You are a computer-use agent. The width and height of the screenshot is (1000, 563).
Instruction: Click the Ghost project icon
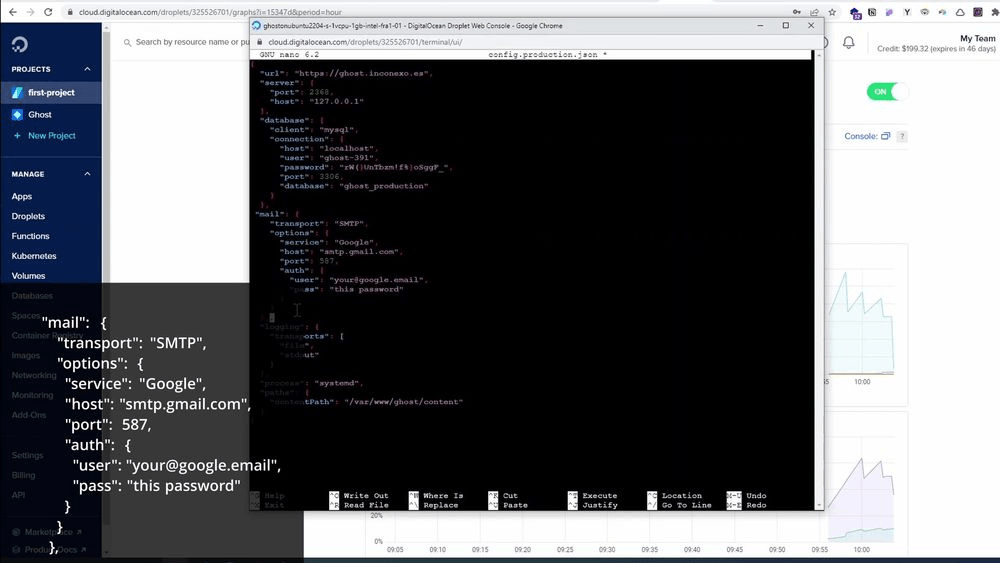[17, 115]
